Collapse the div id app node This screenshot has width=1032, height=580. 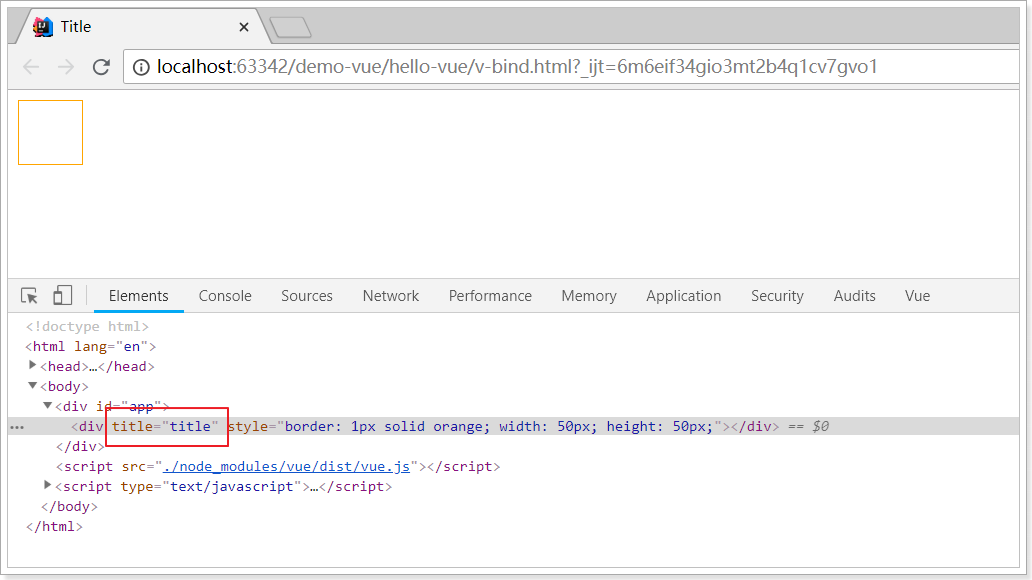(x=47, y=406)
